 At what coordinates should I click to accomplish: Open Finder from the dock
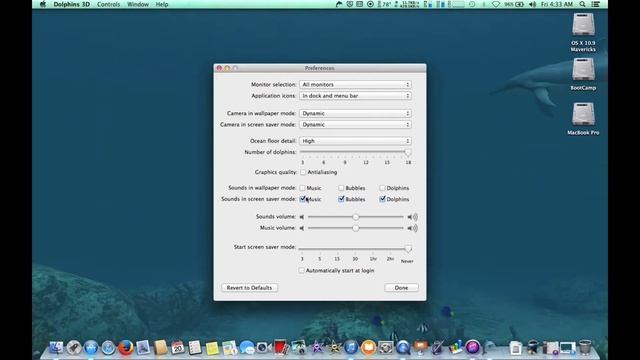56,347
